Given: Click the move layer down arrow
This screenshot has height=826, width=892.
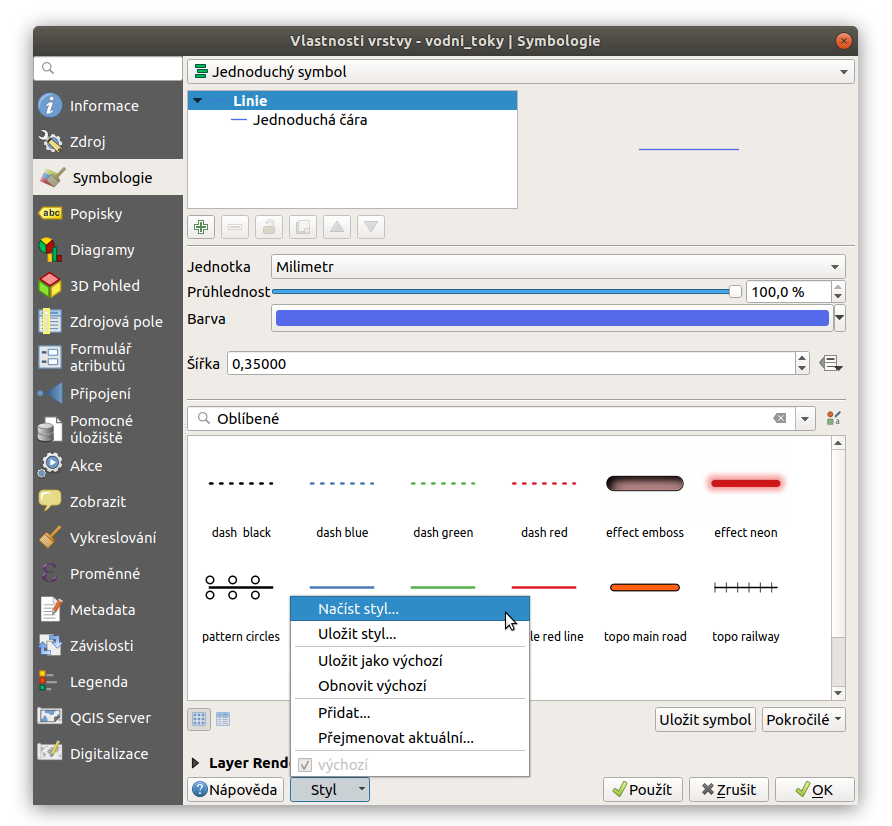Looking at the screenshot, I should pyautogui.click(x=371, y=227).
